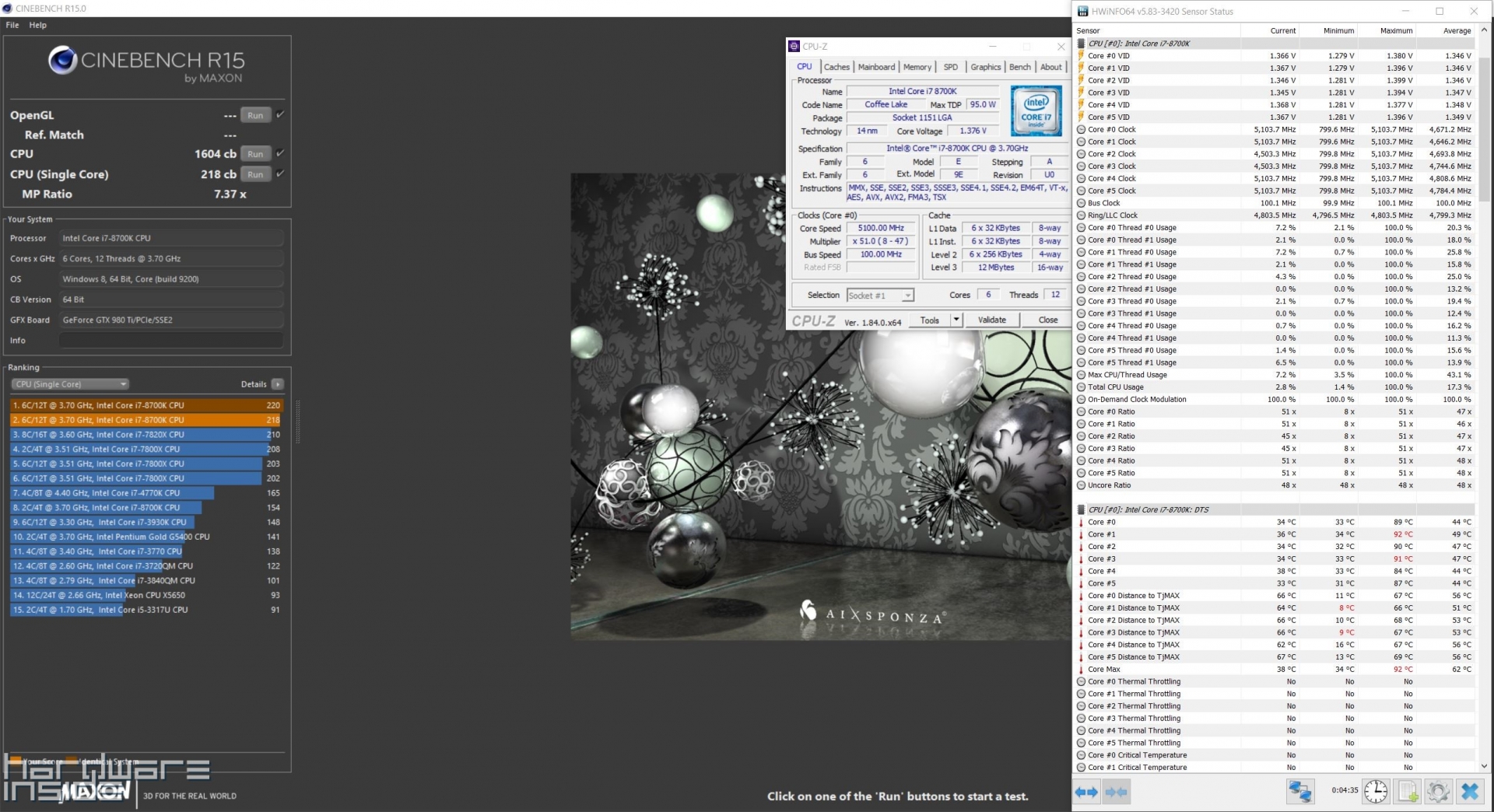This screenshot has width=1494, height=812.
Task: Click the Average column header in HWiNFO
Action: click(x=1457, y=31)
